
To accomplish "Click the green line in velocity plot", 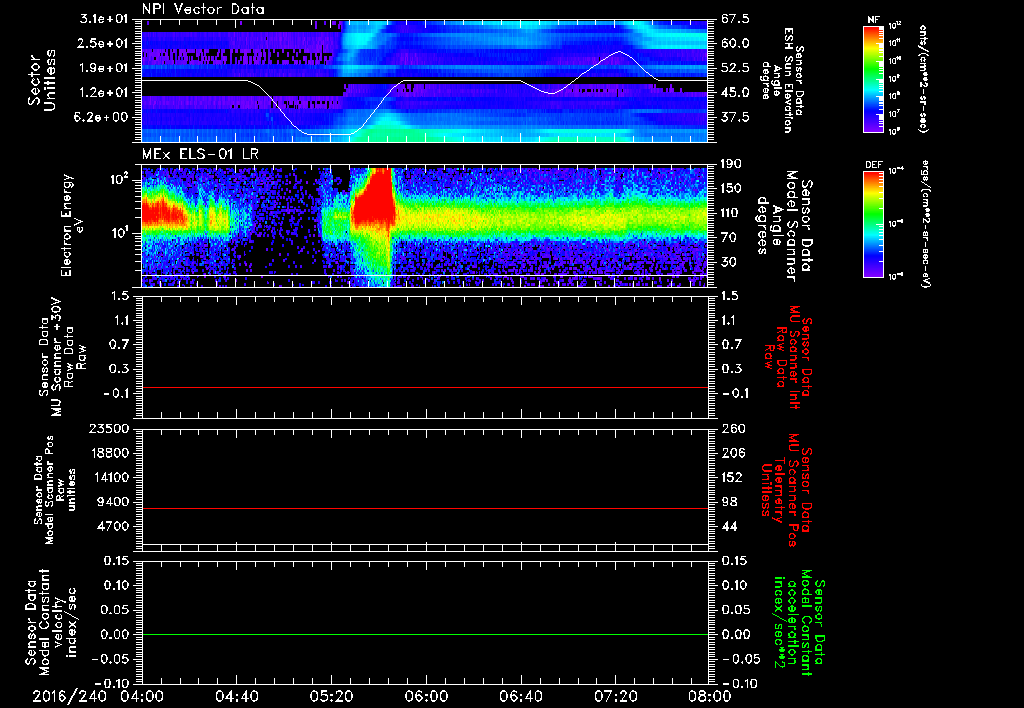I will (x=424, y=634).
